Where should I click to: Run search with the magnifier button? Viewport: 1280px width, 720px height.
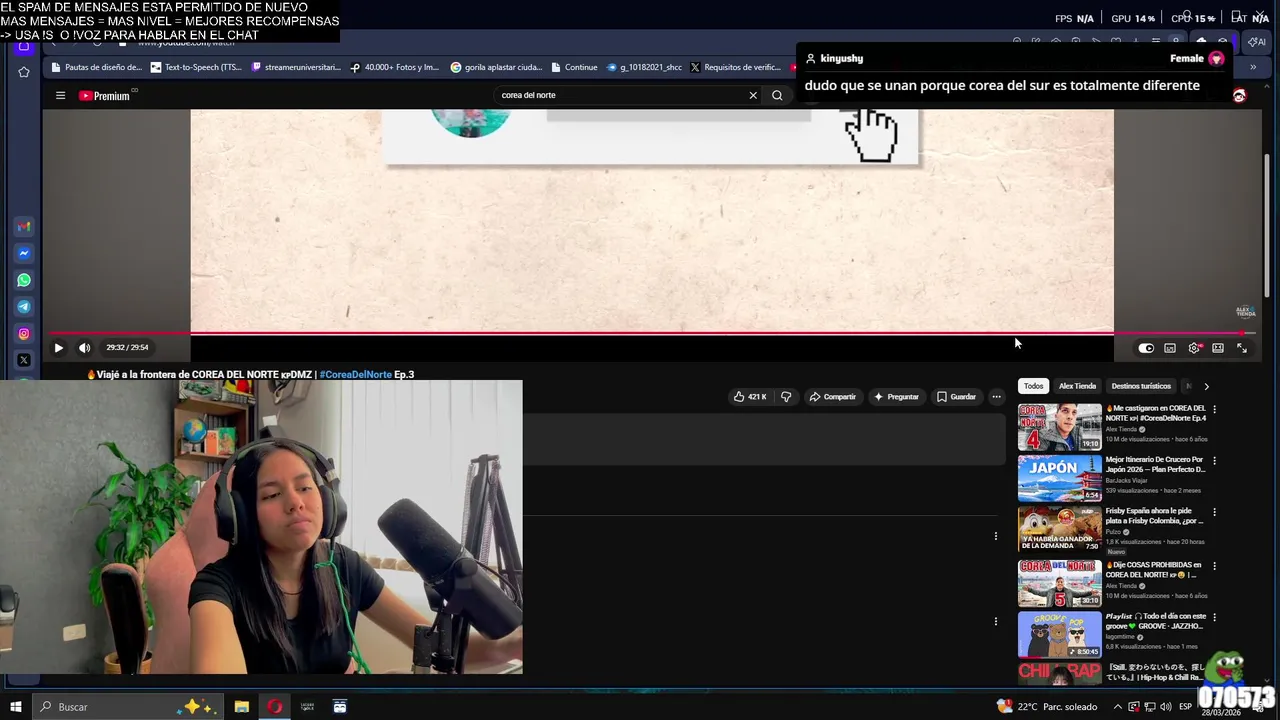click(777, 95)
